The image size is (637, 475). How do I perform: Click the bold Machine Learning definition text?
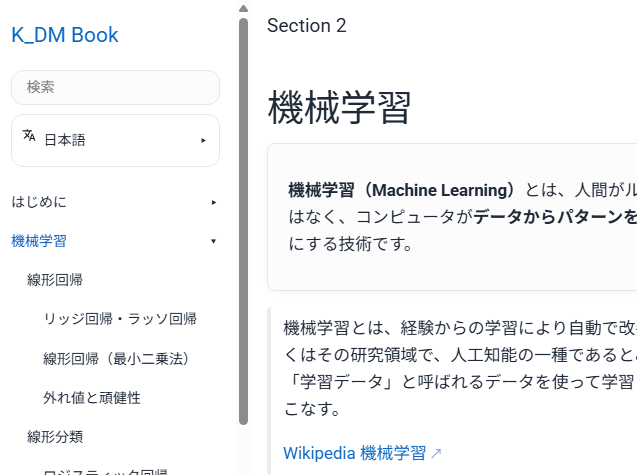click(402, 190)
